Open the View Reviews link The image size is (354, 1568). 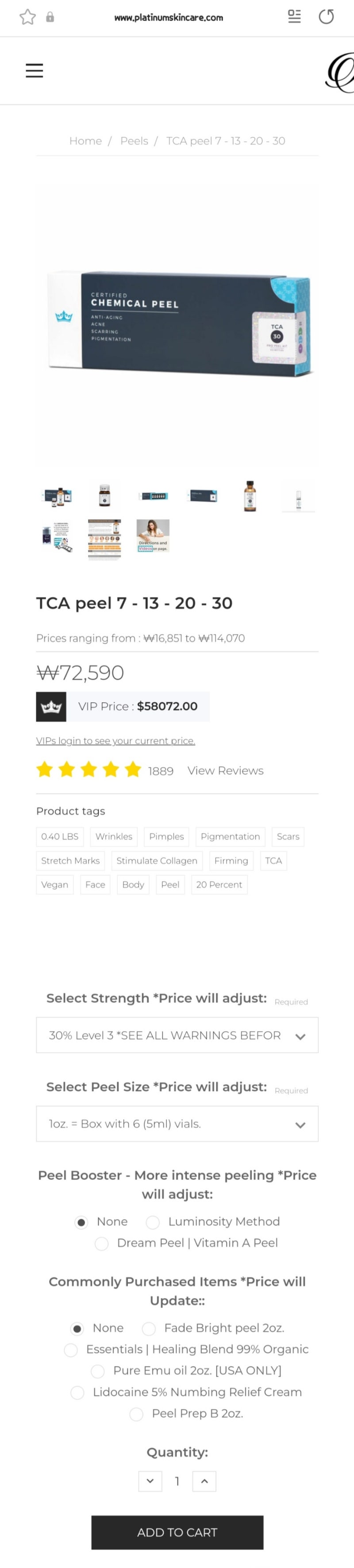[x=225, y=771]
